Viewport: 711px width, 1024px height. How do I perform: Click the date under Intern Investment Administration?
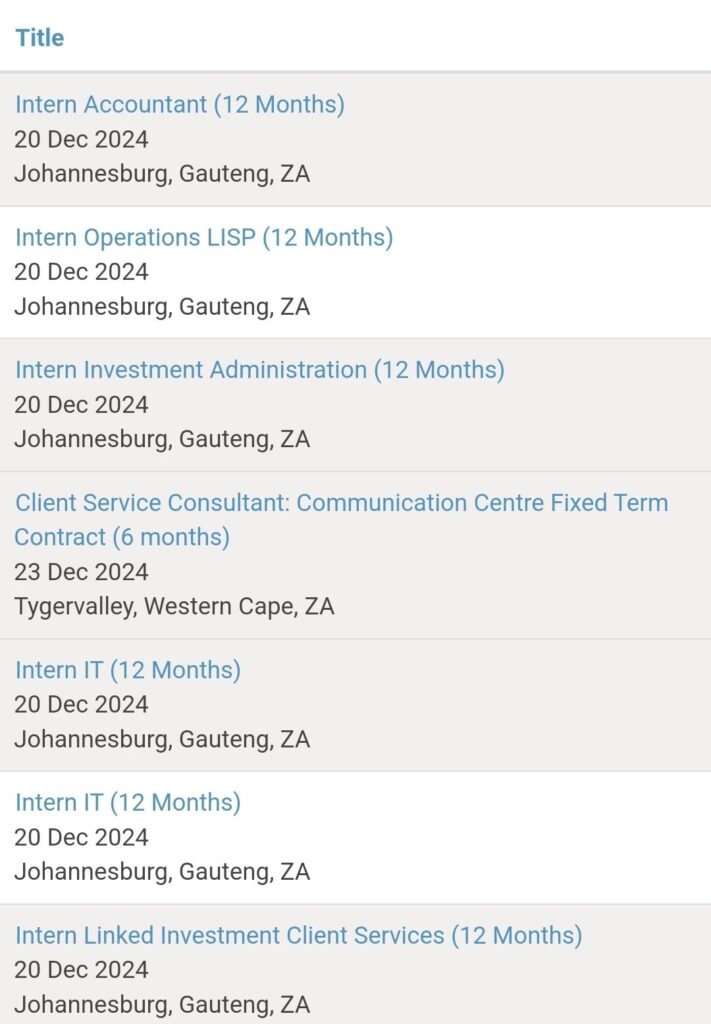[x=81, y=405]
